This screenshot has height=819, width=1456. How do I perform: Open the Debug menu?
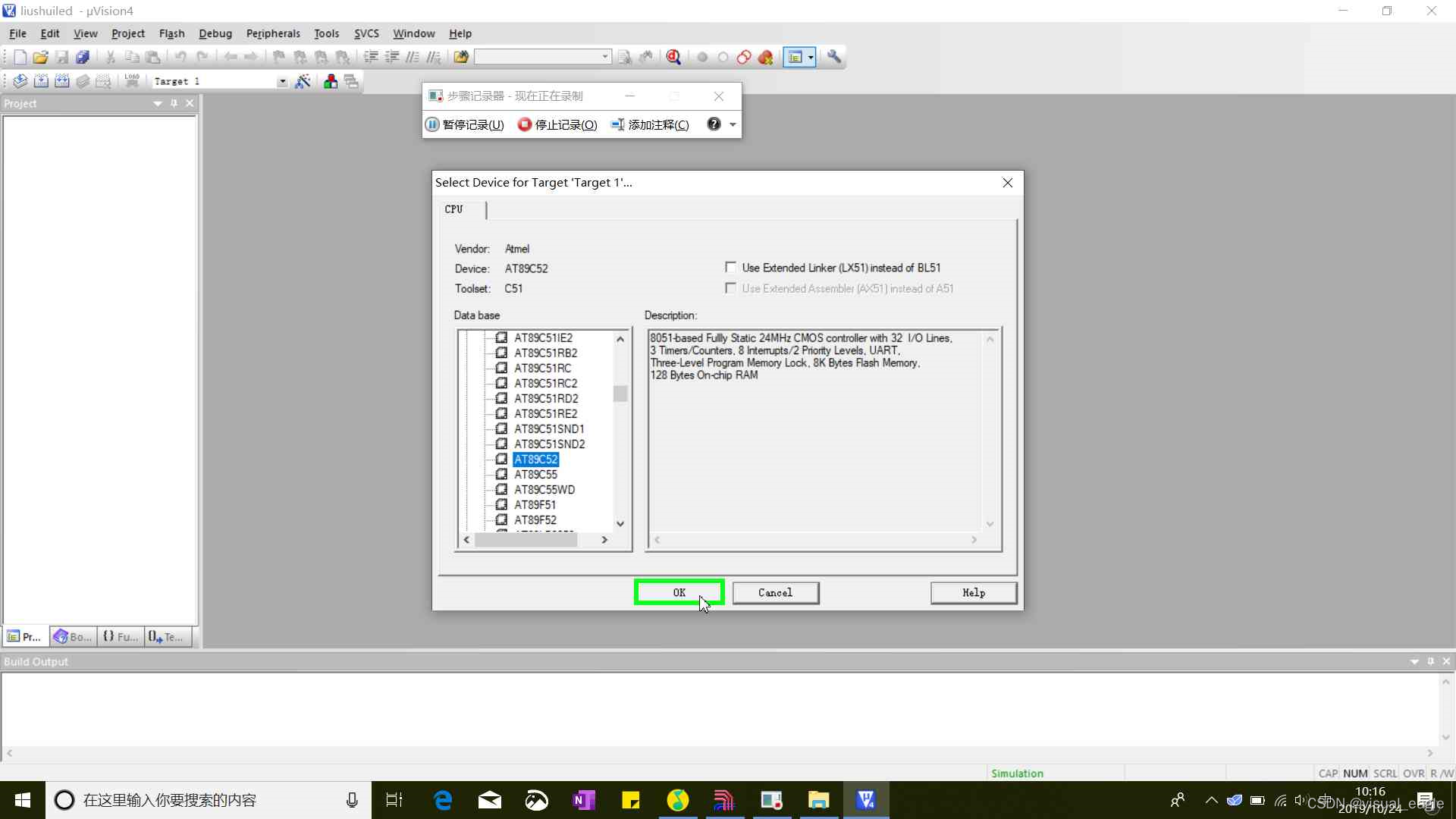[x=215, y=33]
